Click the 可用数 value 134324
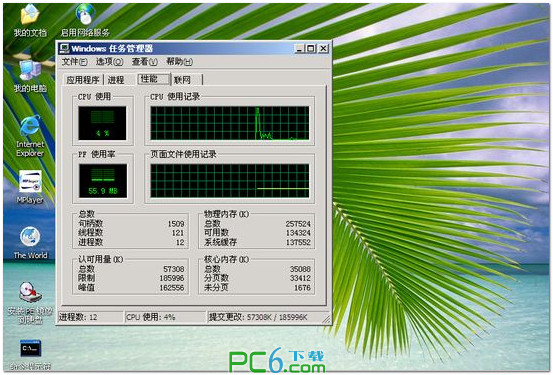This screenshot has height=375, width=553. pyautogui.click(x=298, y=233)
